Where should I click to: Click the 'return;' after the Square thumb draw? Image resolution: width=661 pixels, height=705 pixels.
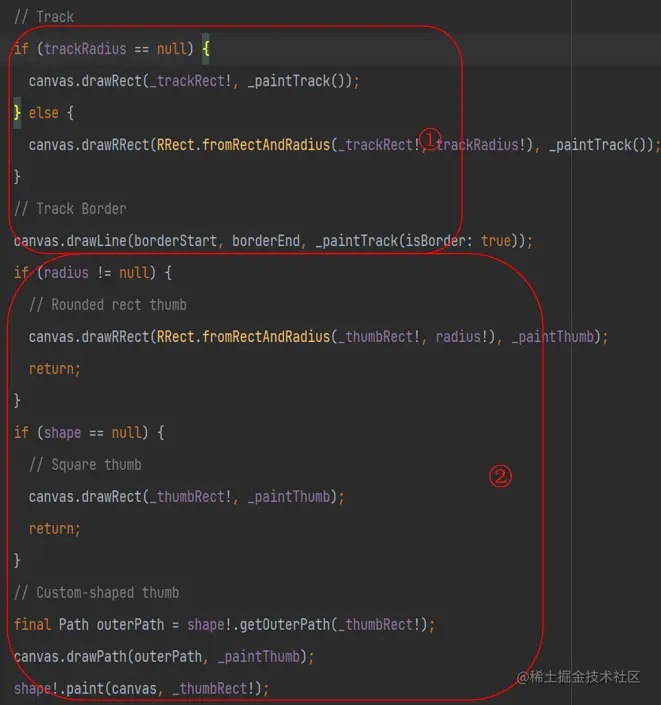(55, 529)
